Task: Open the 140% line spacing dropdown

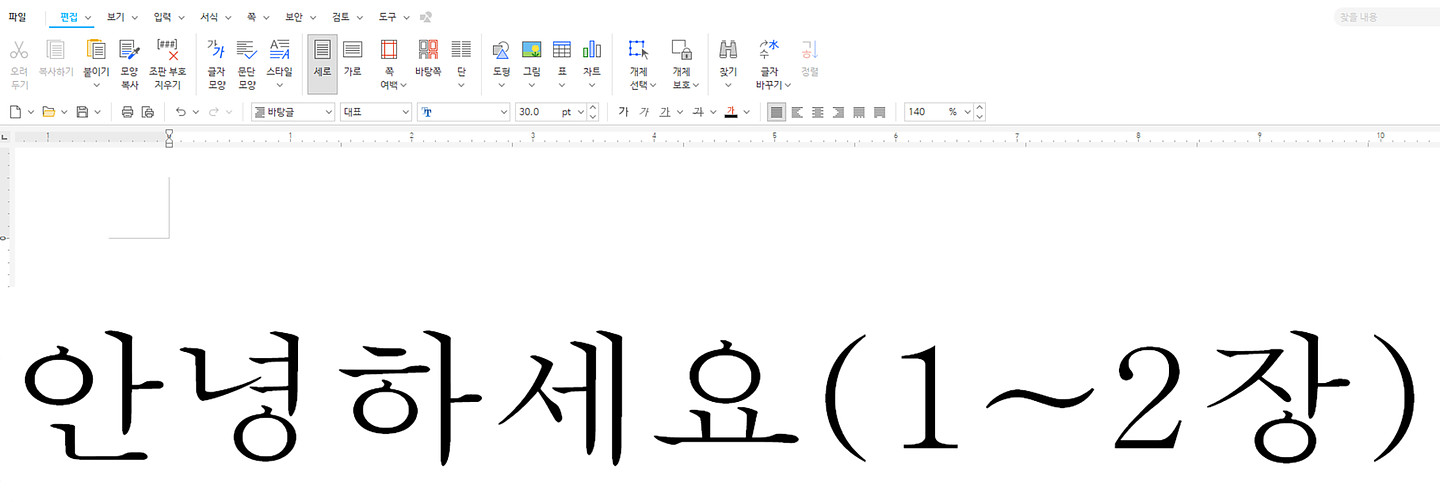Action: click(967, 112)
